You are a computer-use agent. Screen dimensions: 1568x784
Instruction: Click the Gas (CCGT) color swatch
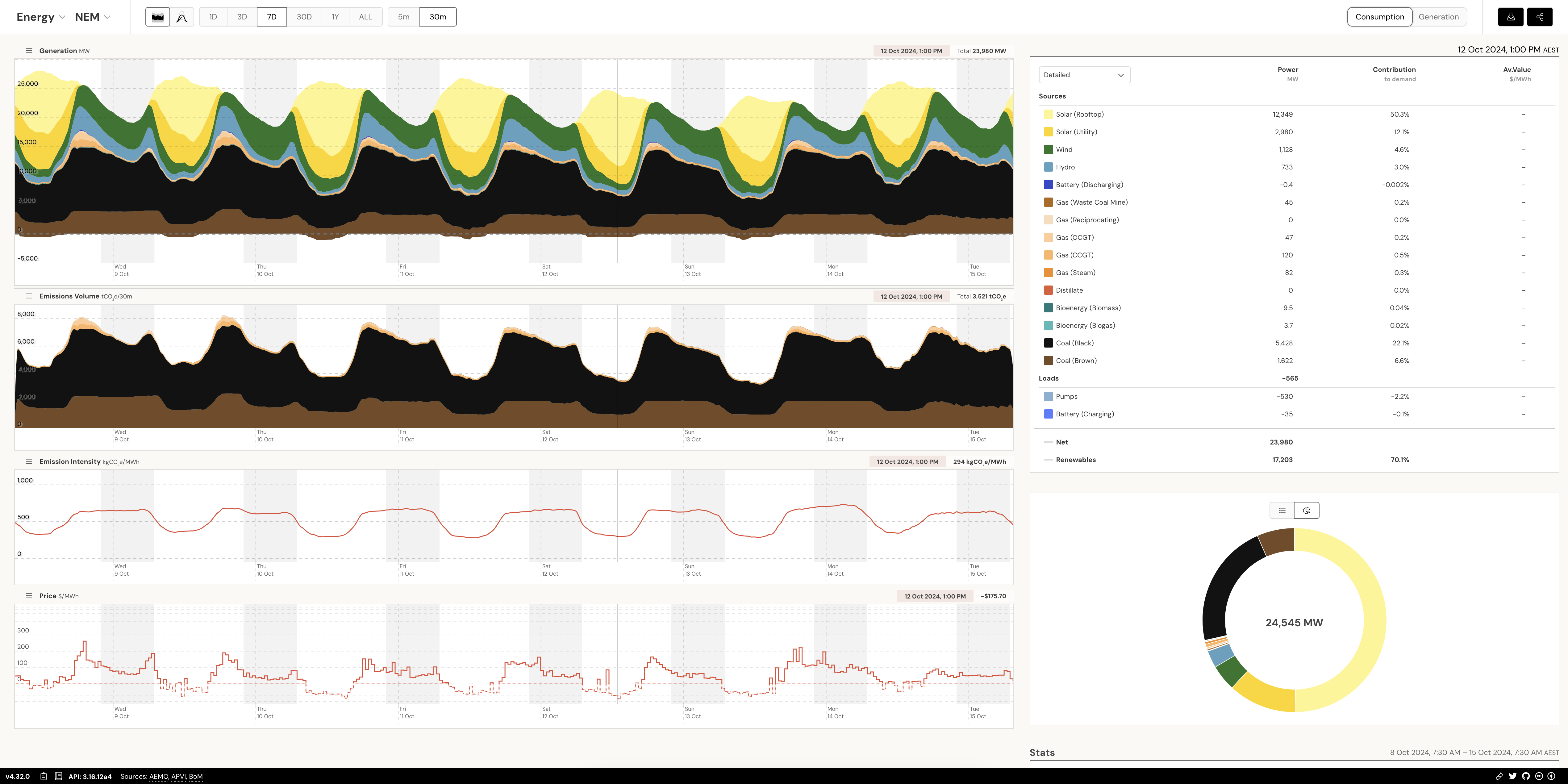(x=1048, y=256)
